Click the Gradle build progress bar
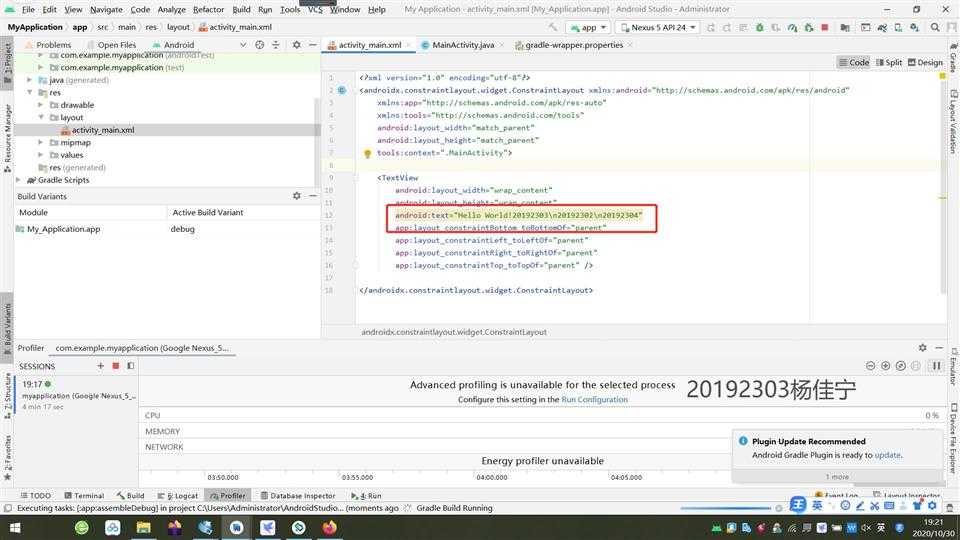Viewport: 960px width, 540px height. [x=726, y=508]
